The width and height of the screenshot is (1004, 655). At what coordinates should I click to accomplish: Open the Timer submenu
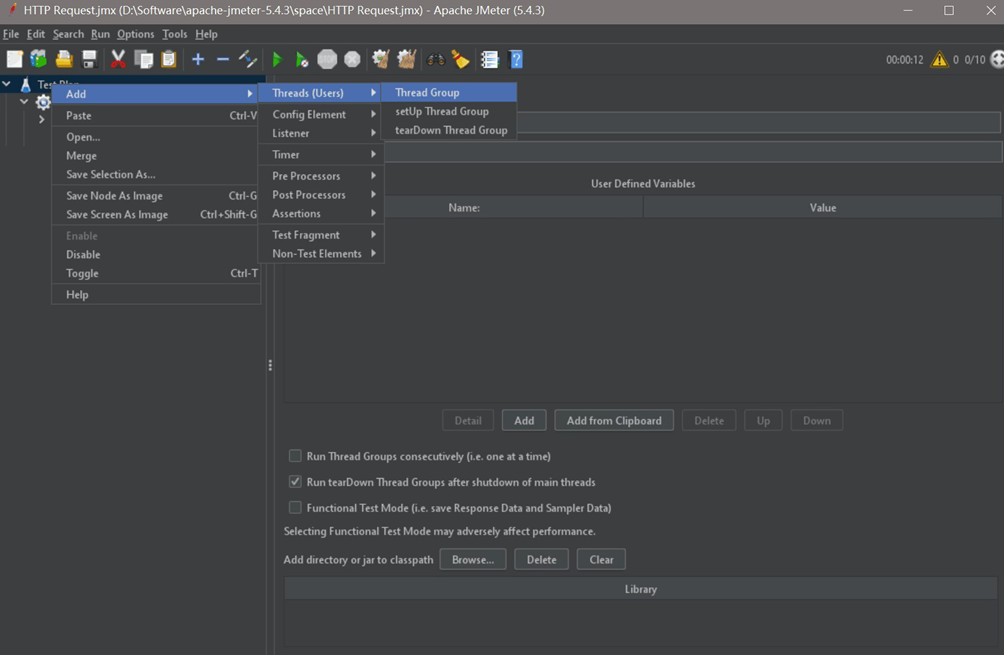coord(321,154)
